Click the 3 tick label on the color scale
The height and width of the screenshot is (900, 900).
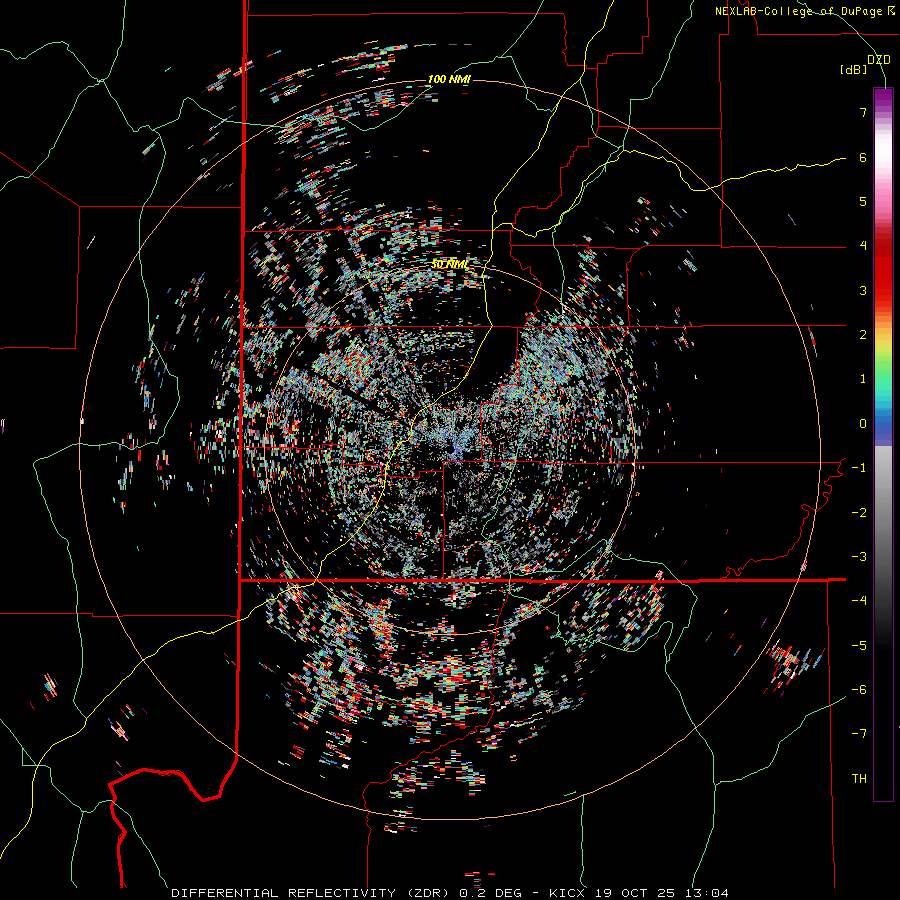pos(863,290)
